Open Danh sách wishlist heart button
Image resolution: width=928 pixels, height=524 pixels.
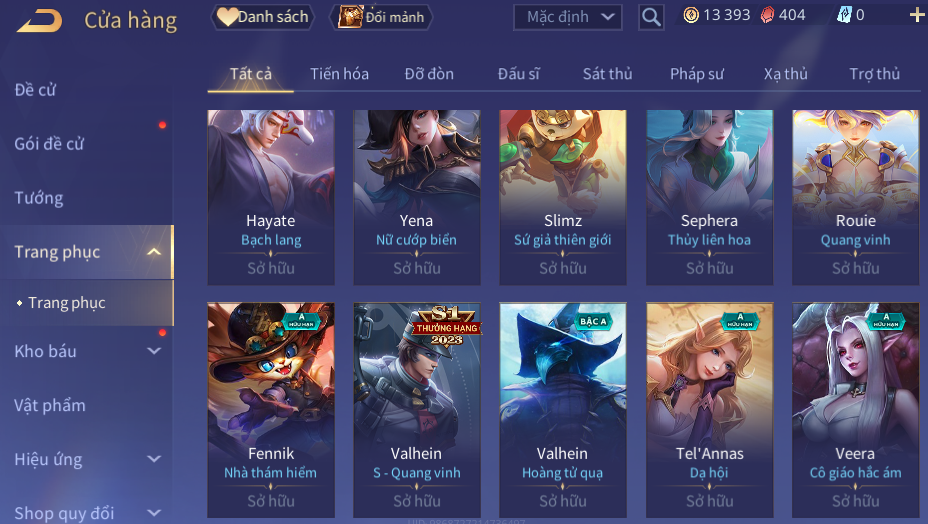[263, 17]
